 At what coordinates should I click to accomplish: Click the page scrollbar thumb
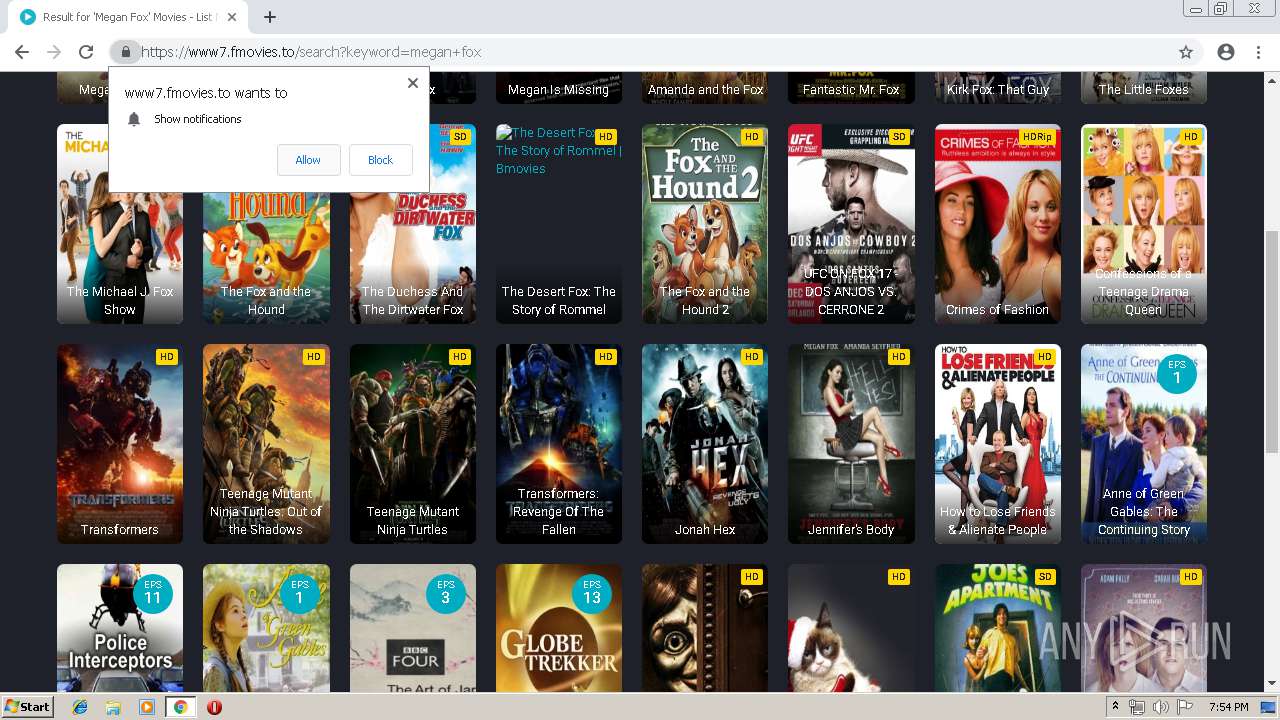click(1271, 340)
